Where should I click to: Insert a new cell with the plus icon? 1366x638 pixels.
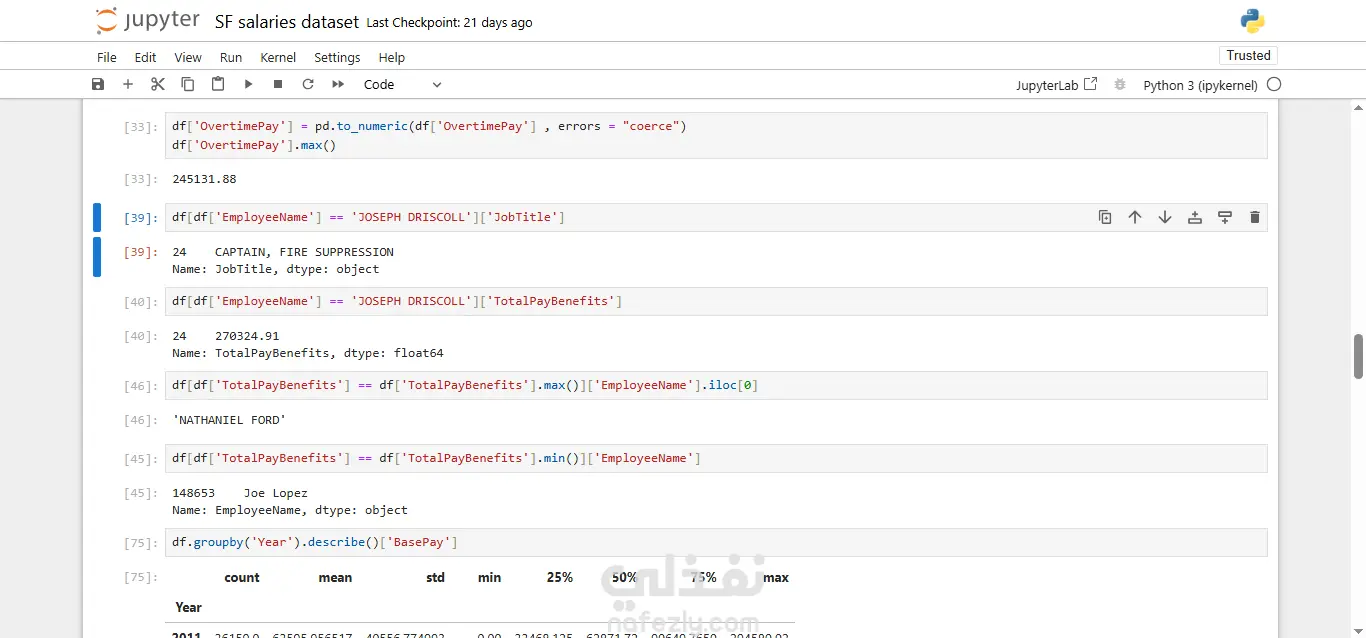point(128,85)
